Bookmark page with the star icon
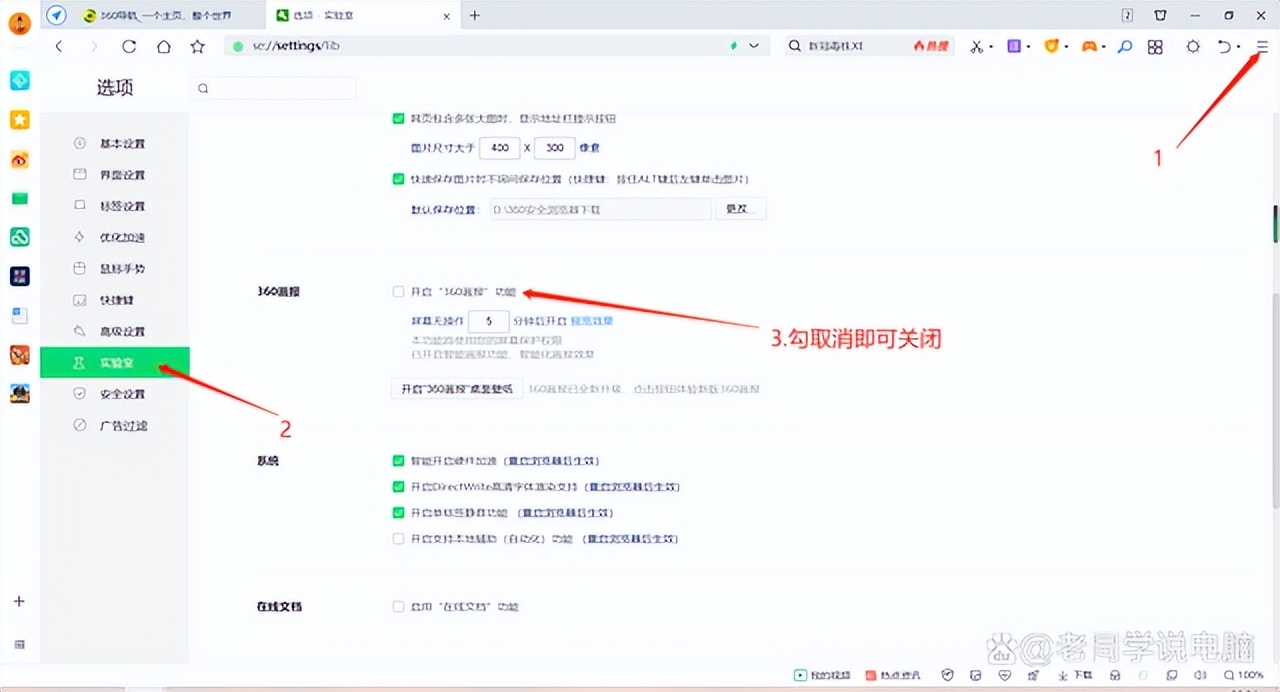 [x=197, y=46]
